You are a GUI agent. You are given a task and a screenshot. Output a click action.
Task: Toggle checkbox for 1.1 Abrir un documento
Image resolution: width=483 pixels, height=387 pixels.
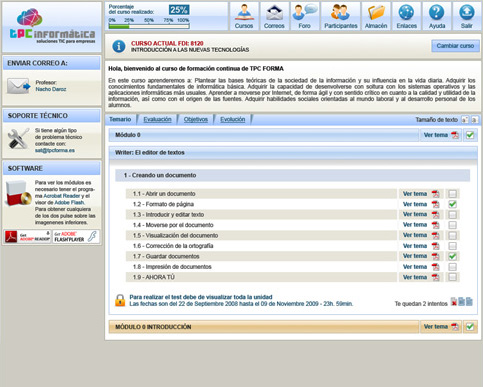click(452, 194)
